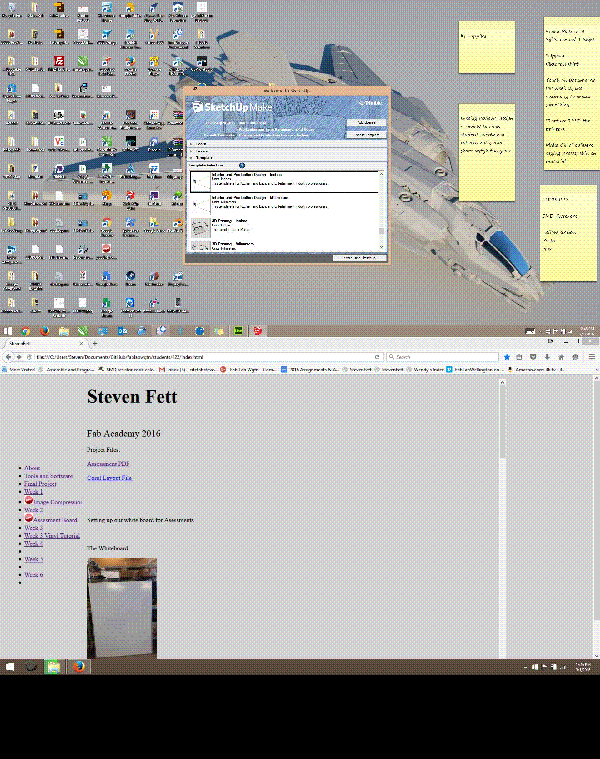This screenshot has height=759, width=600.
Task: Click template list scrollbar up arrow
Action: (382, 174)
